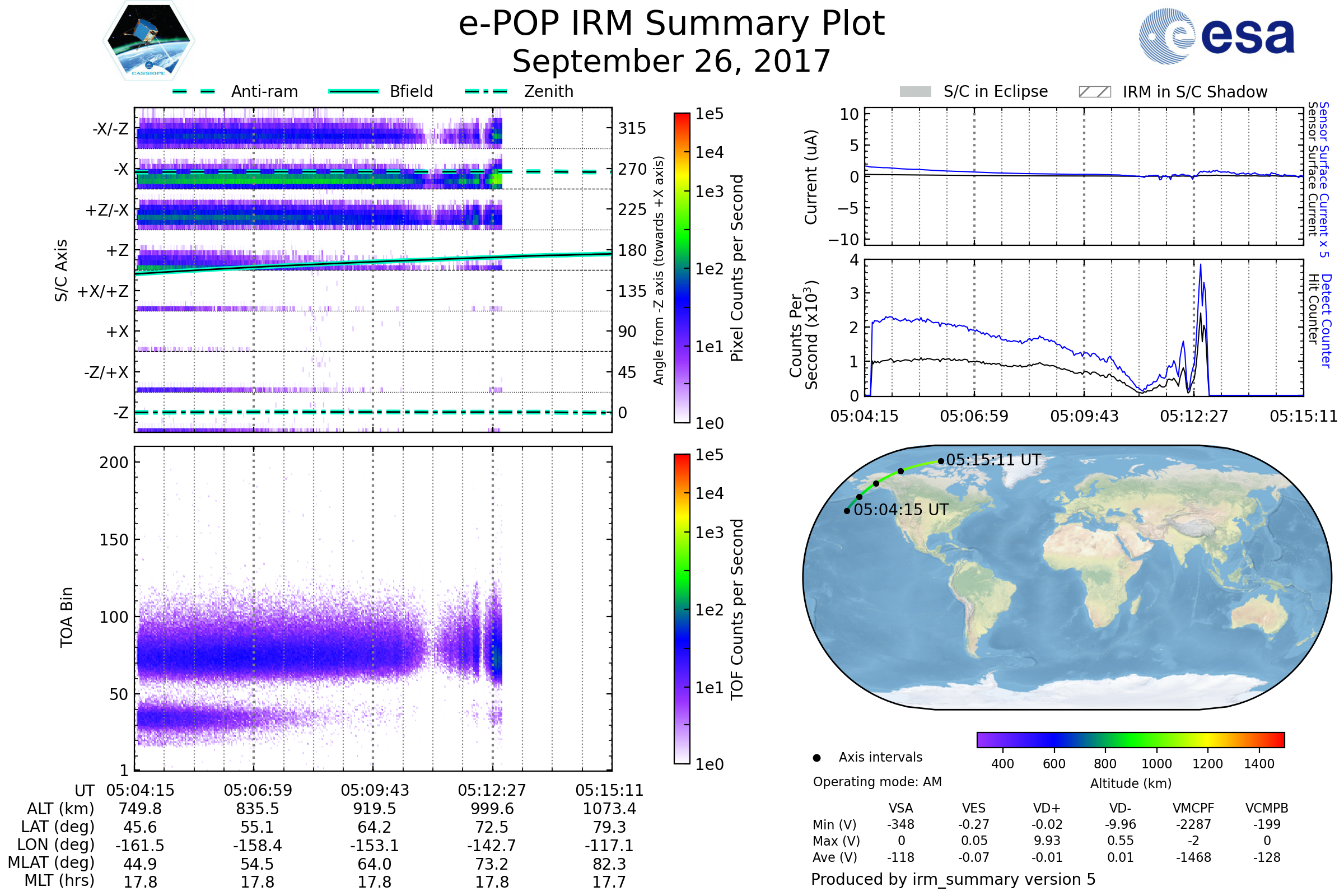Click the 'September 26, 2017' date heading
Image resolution: width=1344 pixels, height=896 pixels.
[x=671, y=62]
